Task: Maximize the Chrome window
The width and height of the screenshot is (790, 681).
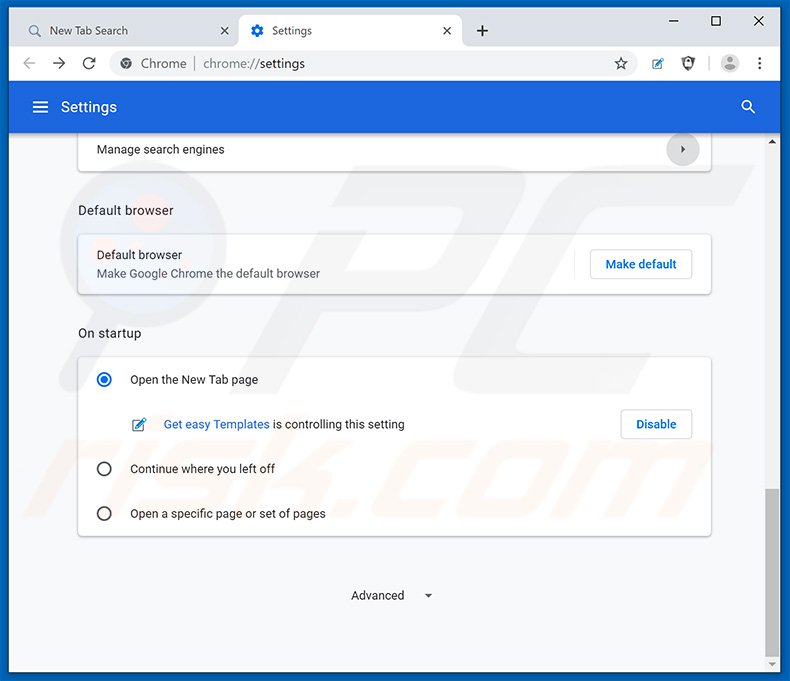Action: pos(715,21)
